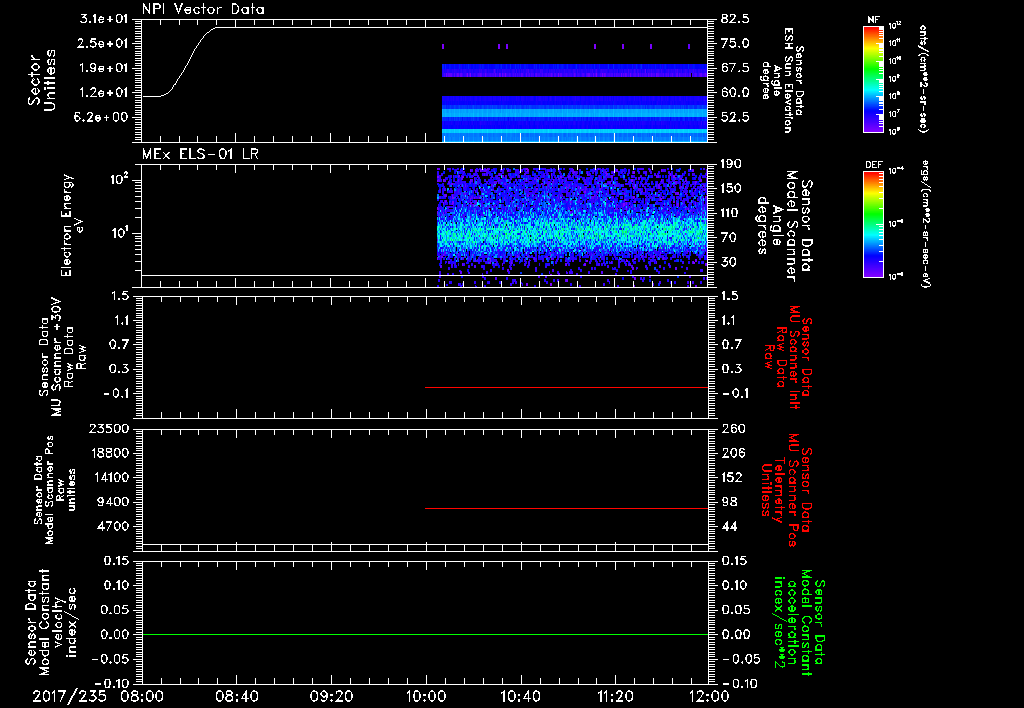Click the 260 telemetry tick value
1024x708 pixels.
click(733, 429)
